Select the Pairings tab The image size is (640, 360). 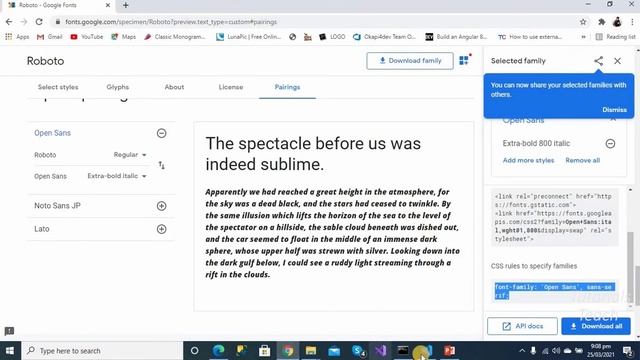tap(287, 87)
